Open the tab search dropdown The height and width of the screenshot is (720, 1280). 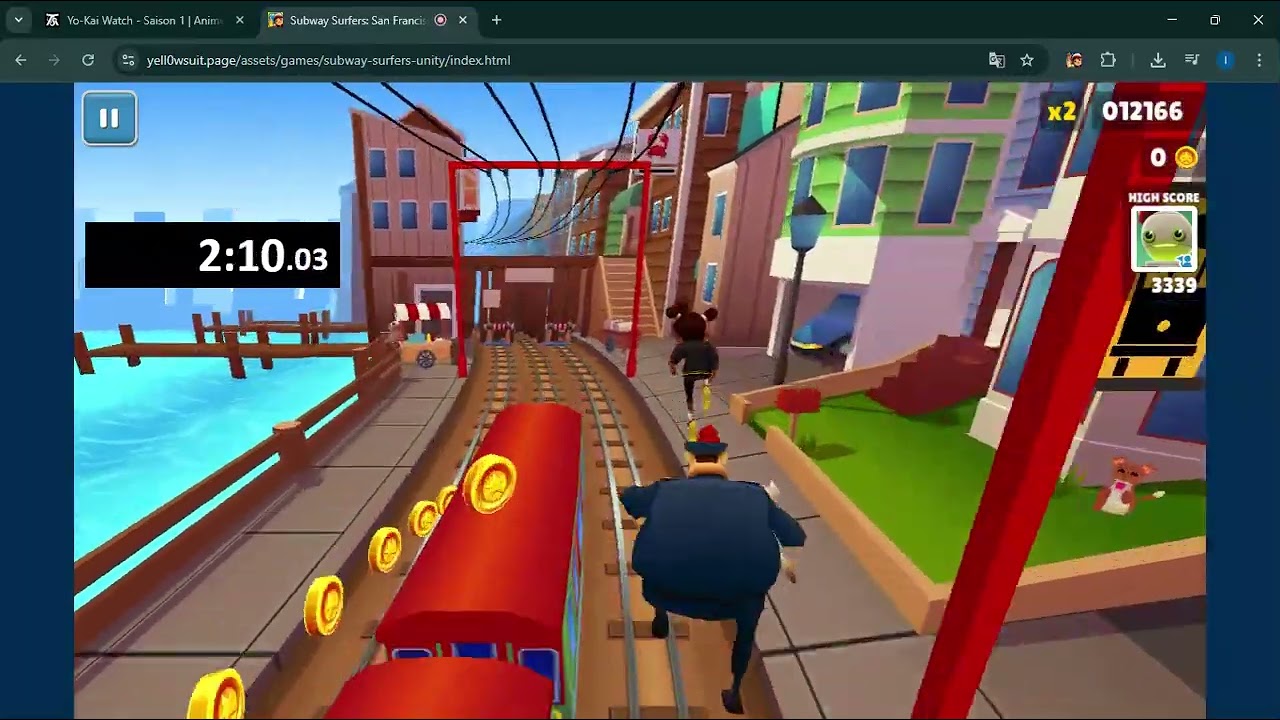(x=18, y=20)
